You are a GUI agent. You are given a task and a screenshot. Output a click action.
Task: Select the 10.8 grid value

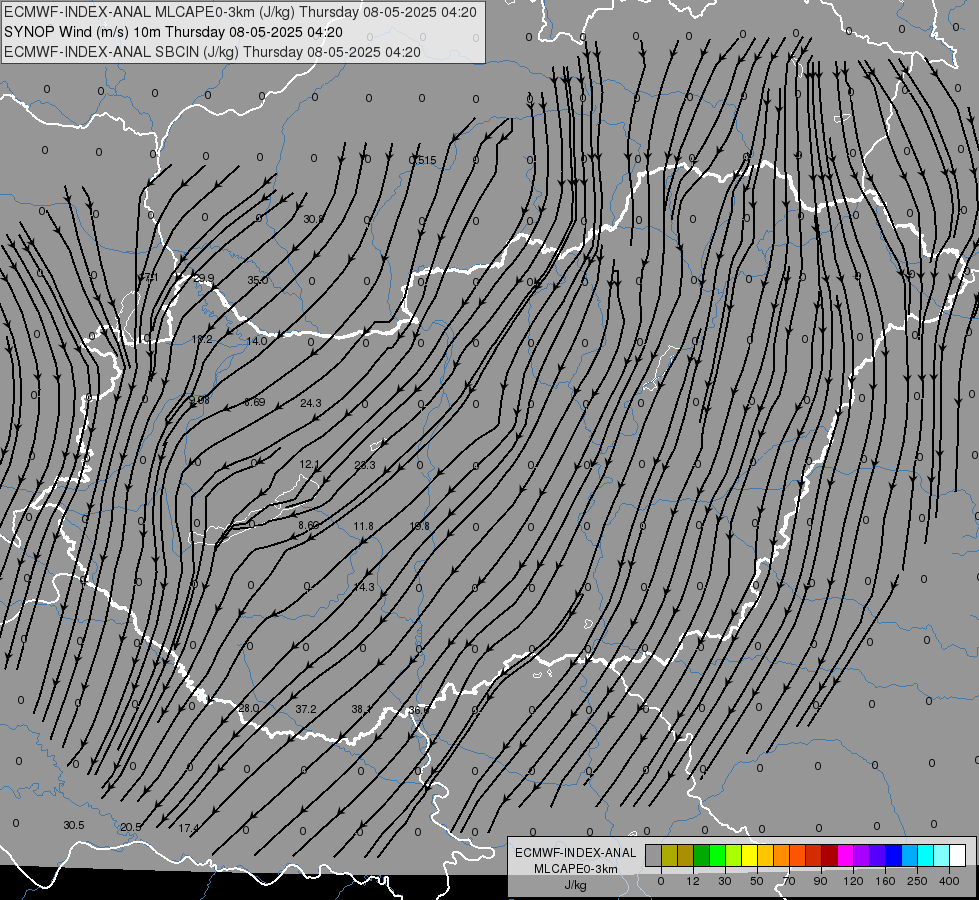pos(420,527)
